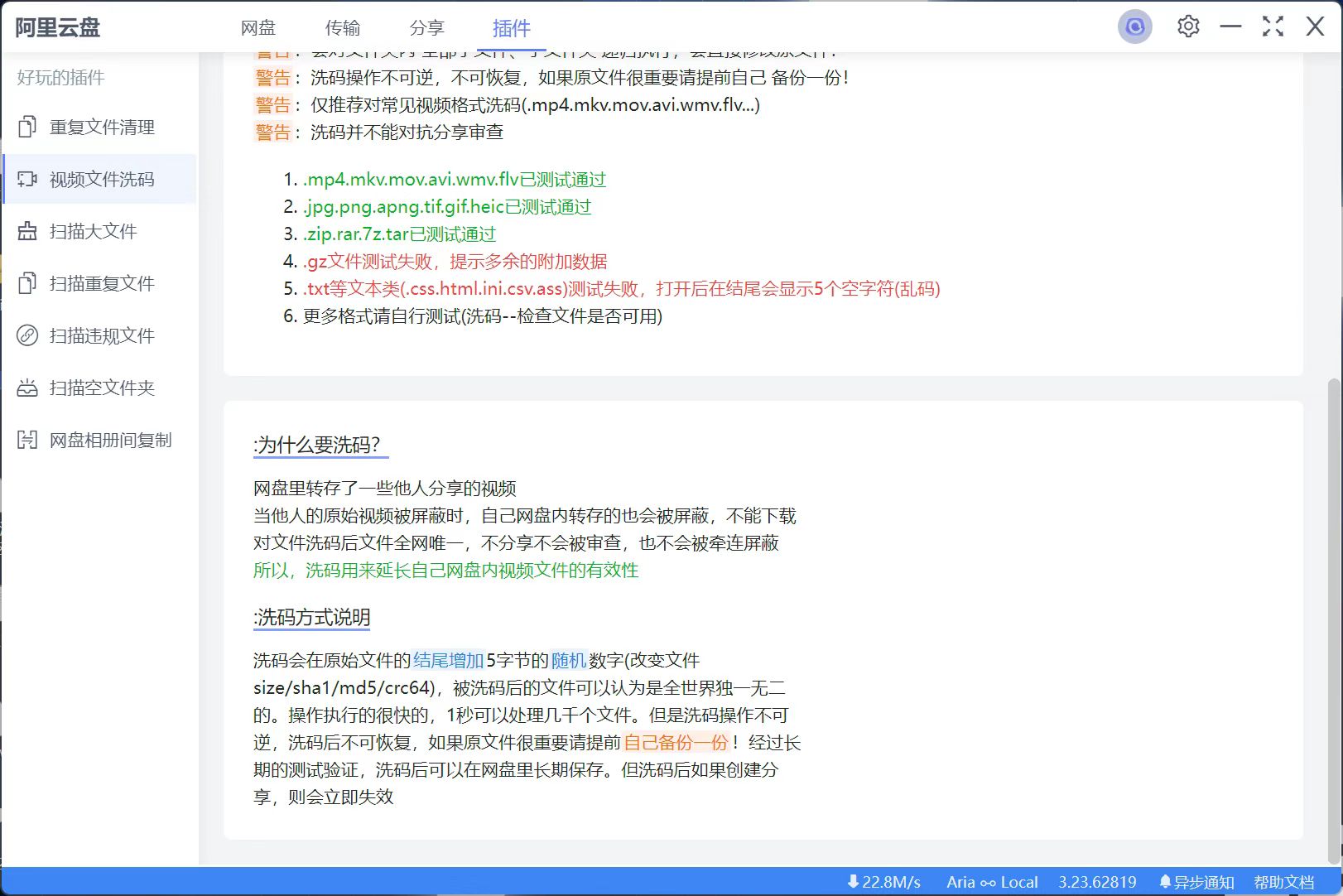The height and width of the screenshot is (896, 1343).
Task: Click warning line 洗码操作不可逆
Action: tap(580, 78)
